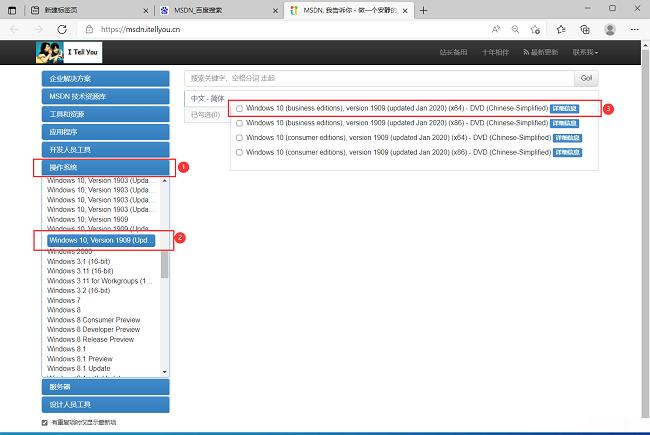The height and width of the screenshot is (435, 650).
Task: Expand the 操作系统 category panel
Action: (x=105, y=167)
